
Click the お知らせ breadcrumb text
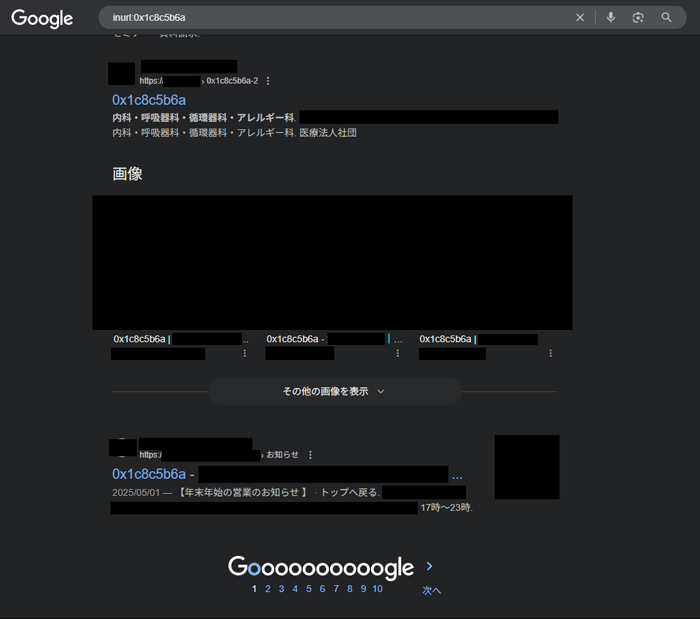click(282, 455)
